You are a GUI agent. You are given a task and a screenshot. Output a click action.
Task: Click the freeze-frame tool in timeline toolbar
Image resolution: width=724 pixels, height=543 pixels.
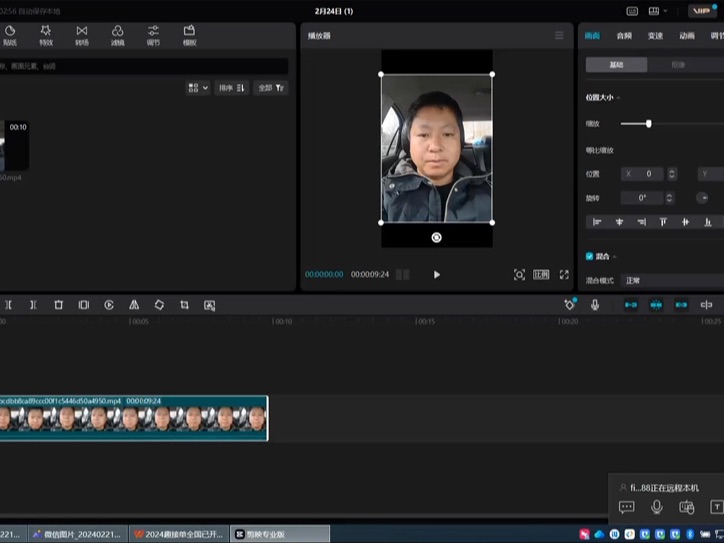84,305
